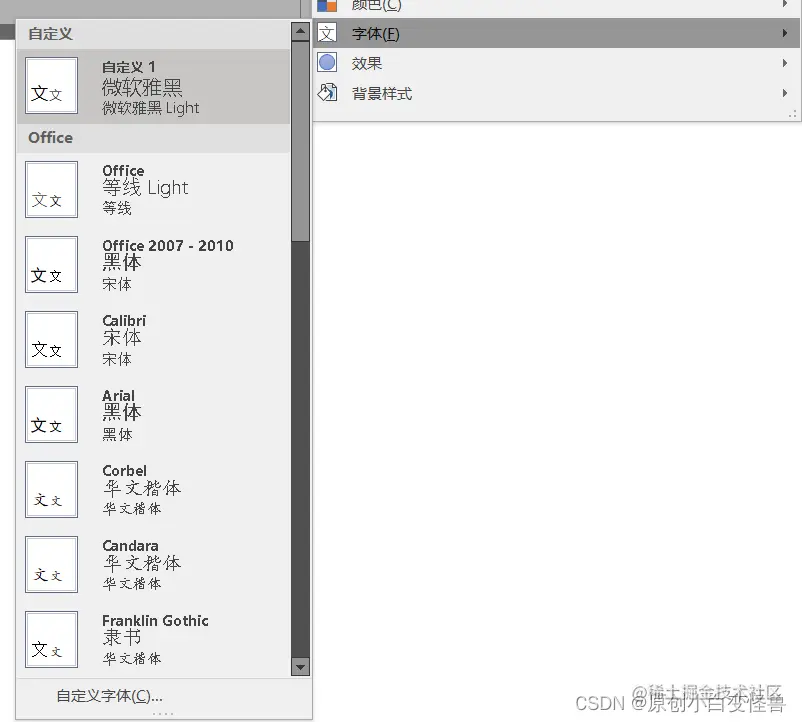Click the Office 2007 - 2010 label
Screen dimensions: 802x722
(x=168, y=245)
